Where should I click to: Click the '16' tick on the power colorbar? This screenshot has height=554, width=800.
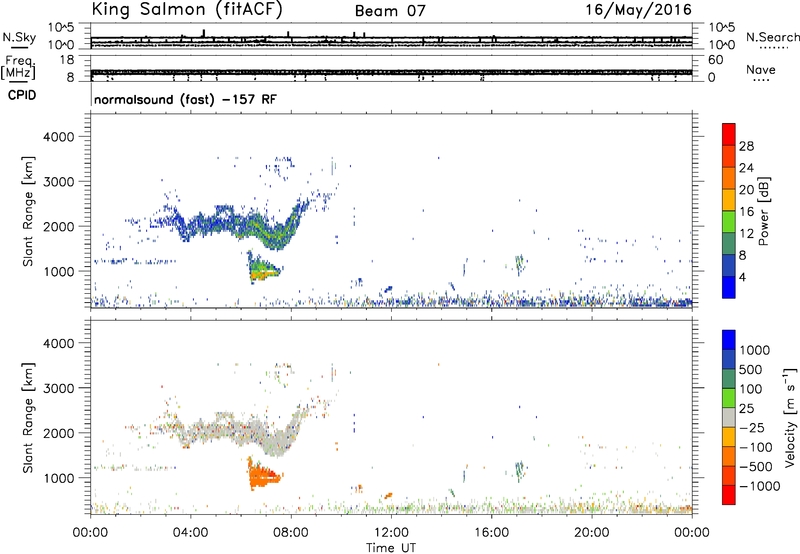pyautogui.click(x=746, y=212)
